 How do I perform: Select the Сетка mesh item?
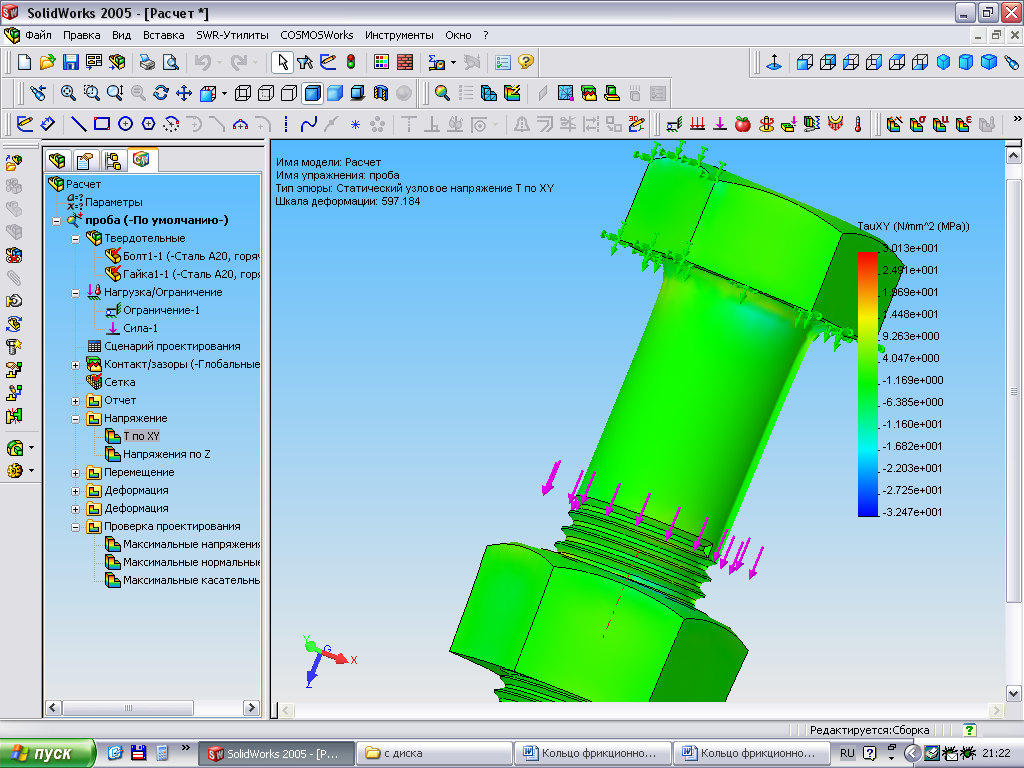click(120, 382)
